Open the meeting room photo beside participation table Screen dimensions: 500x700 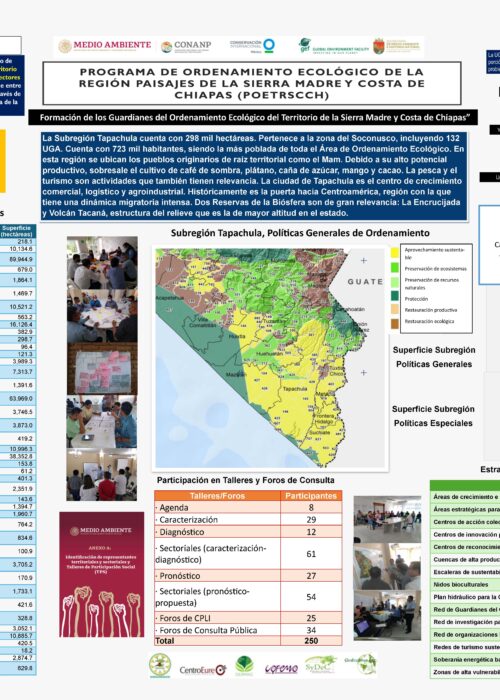[388, 519]
